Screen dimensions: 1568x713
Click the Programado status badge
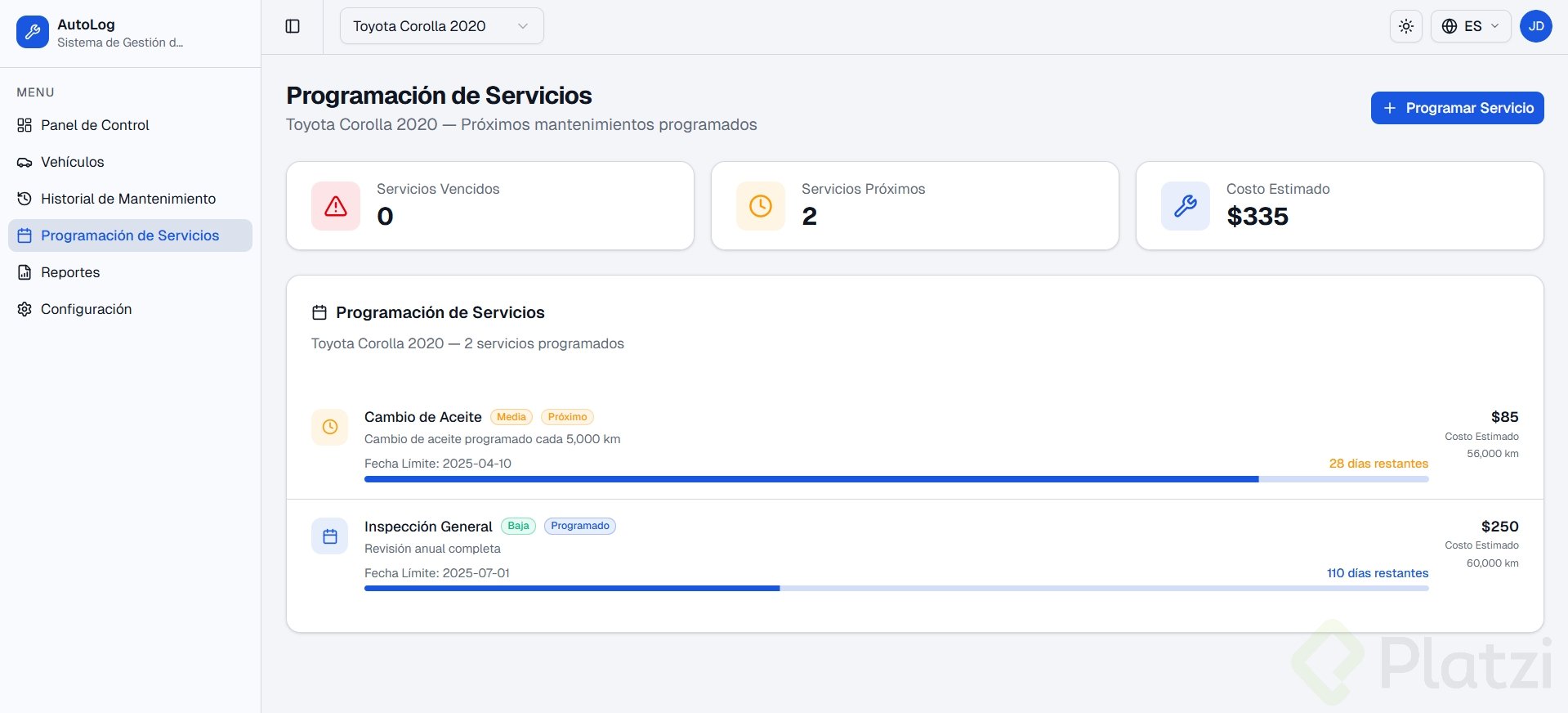(580, 526)
